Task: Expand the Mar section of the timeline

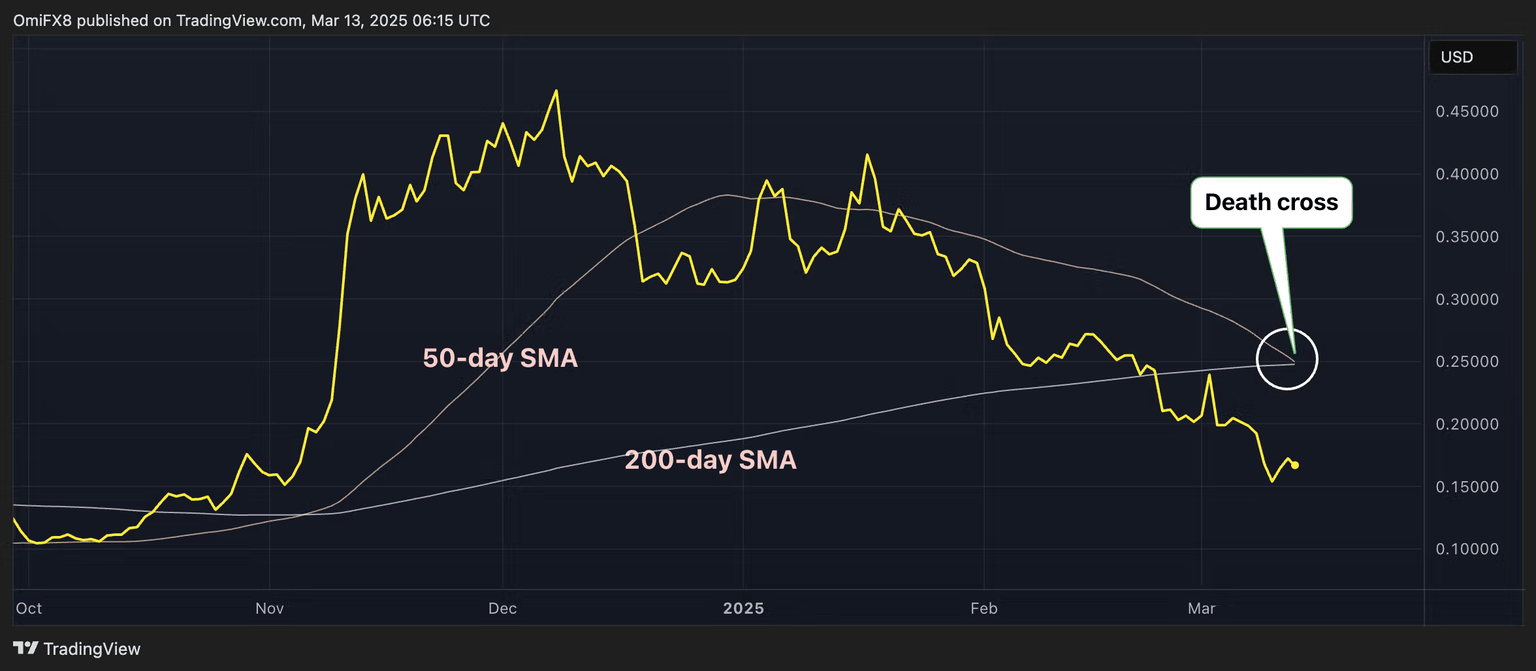Action: (1201, 608)
